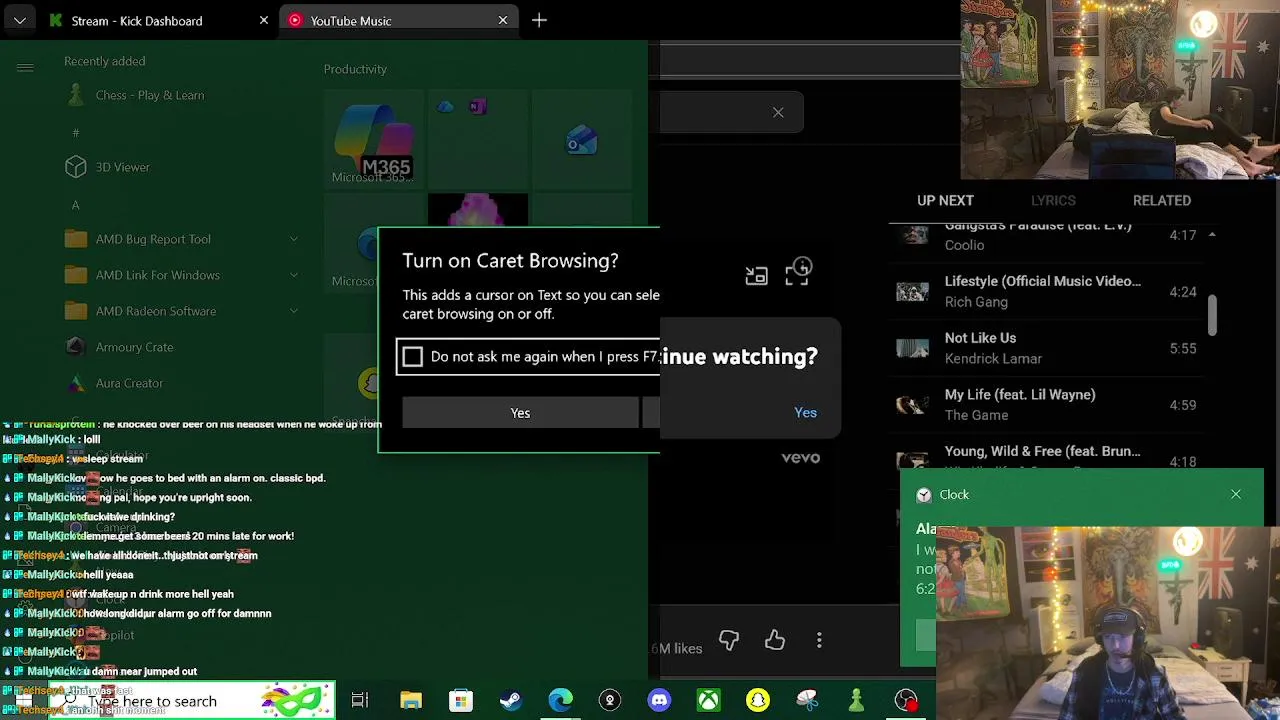This screenshot has height=720, width=1280.
Task: Check 'Do not ask me again' checkbox
Action: coord(413,356)
